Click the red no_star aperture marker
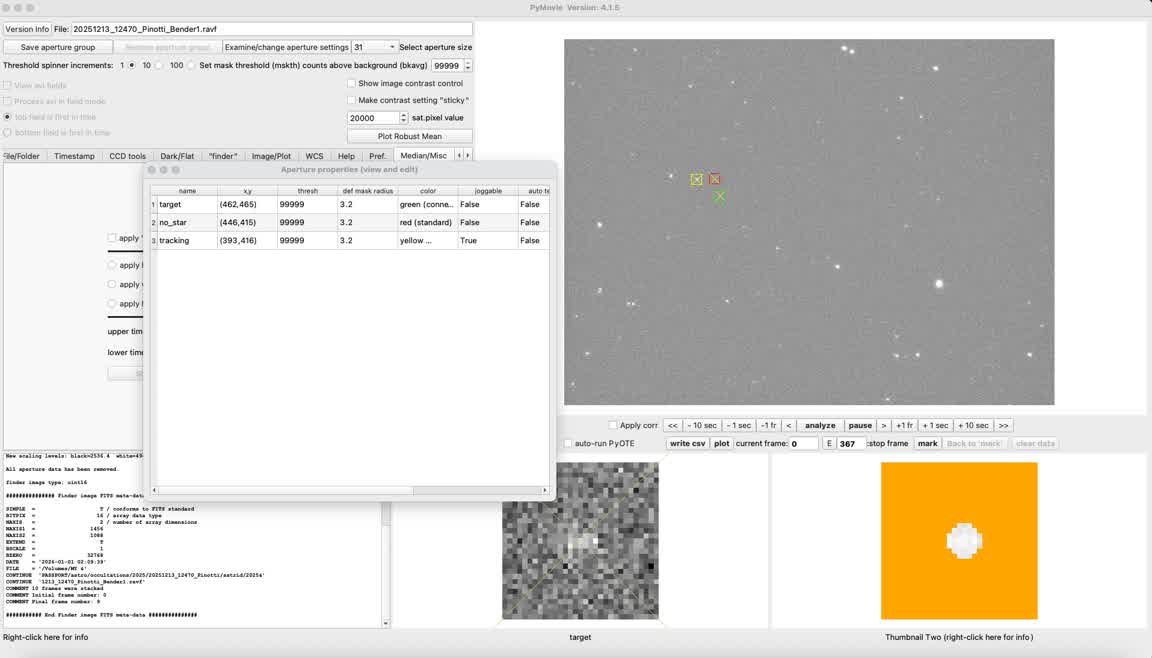This screenshot has height=658, width=1152. 714,179
